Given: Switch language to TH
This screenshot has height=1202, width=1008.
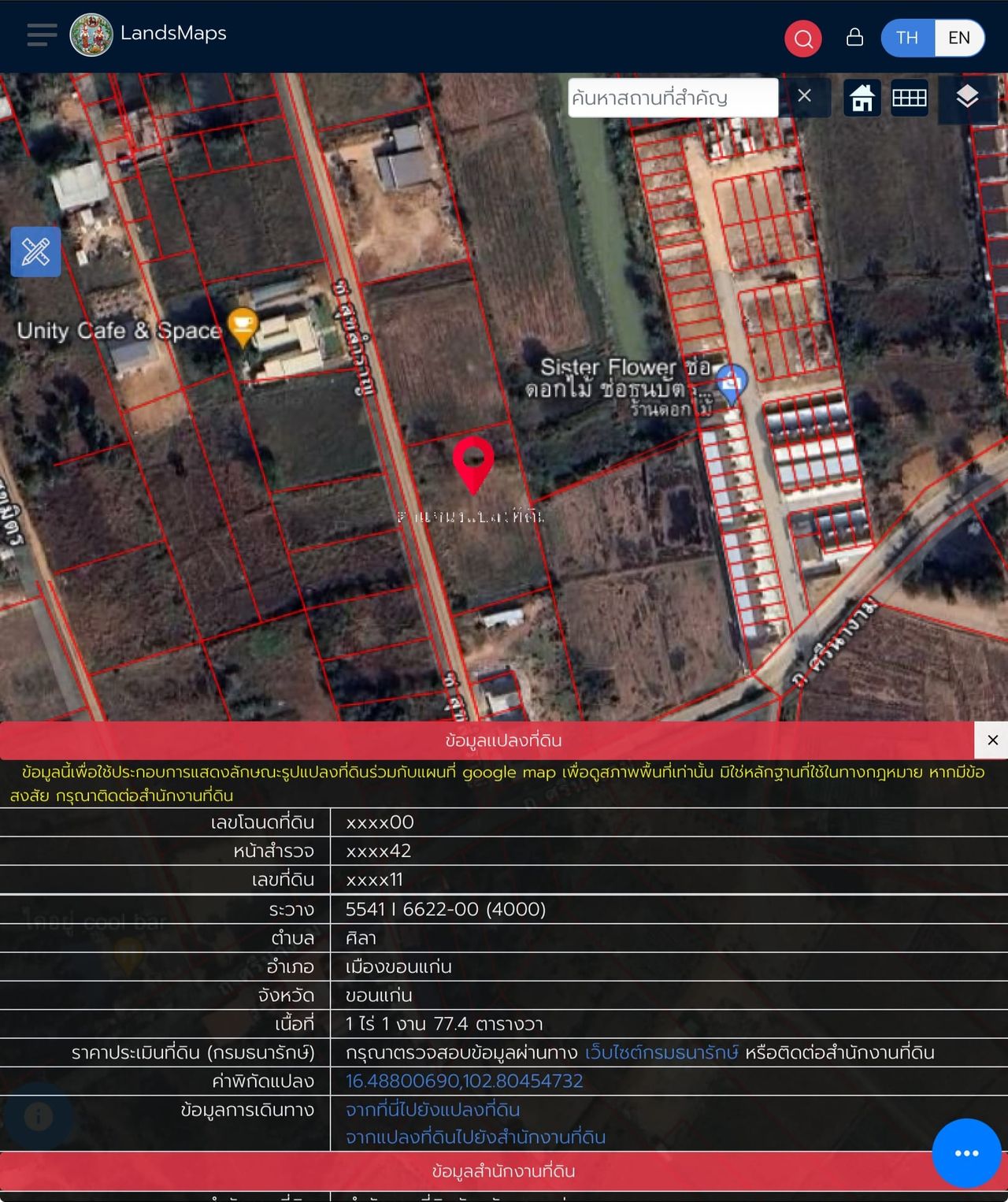Looking at the screenshot, I should (x=907, y=38).
